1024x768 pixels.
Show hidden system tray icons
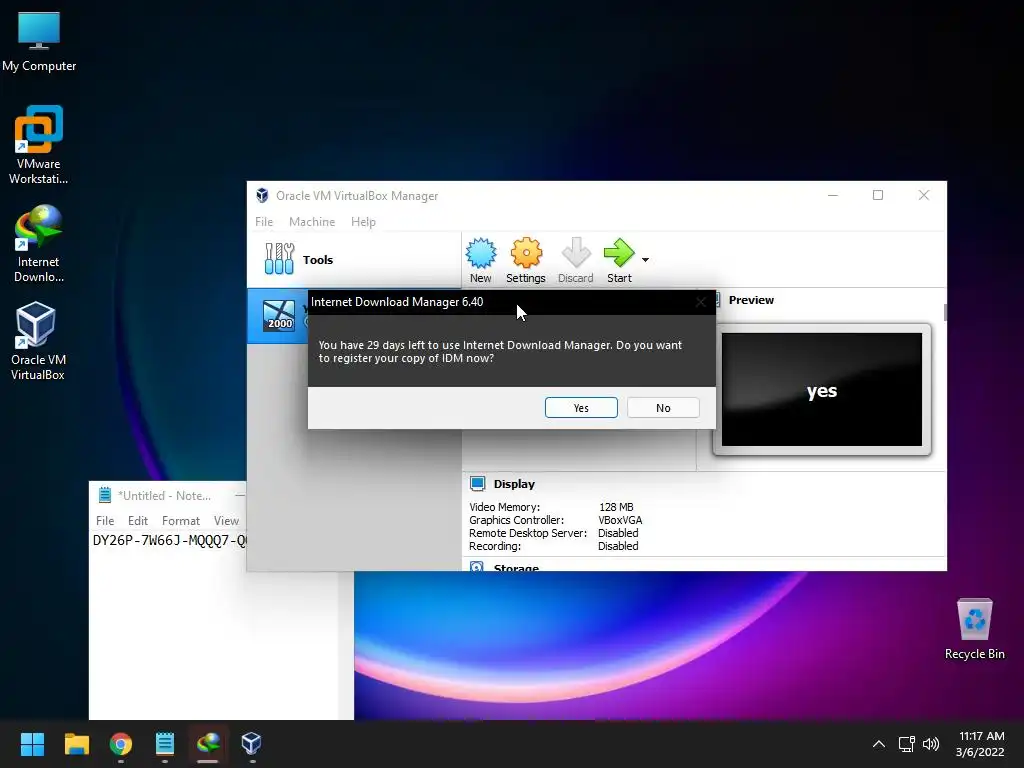(x=879, y=744)
